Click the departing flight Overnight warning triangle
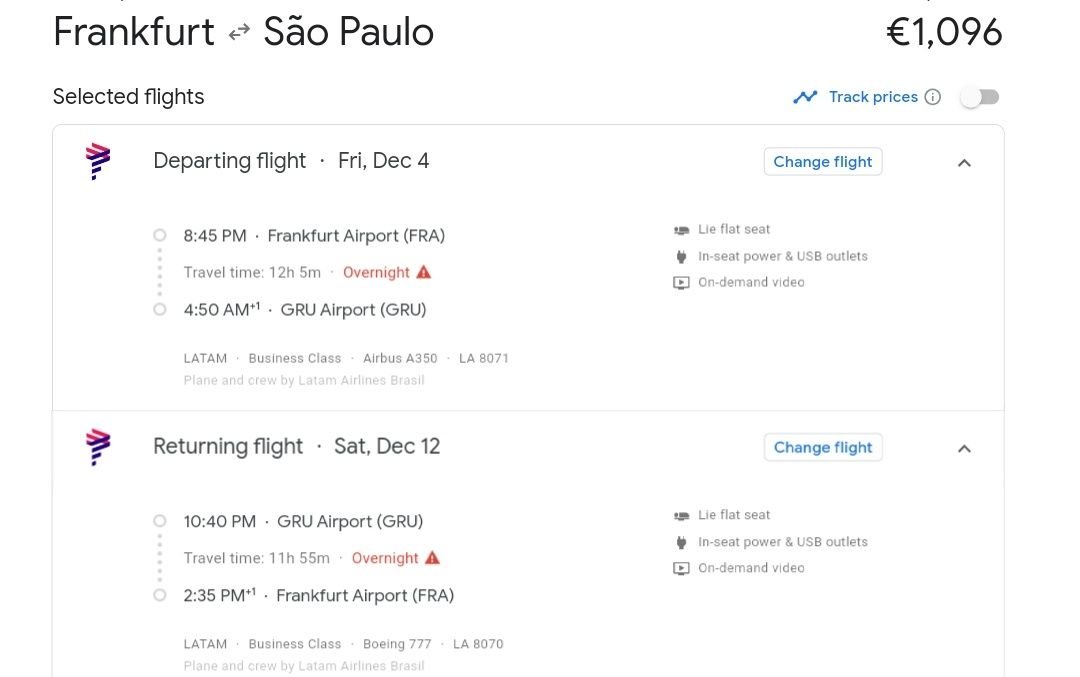Viewport: 1080px width, 677px height. [424, 272]
